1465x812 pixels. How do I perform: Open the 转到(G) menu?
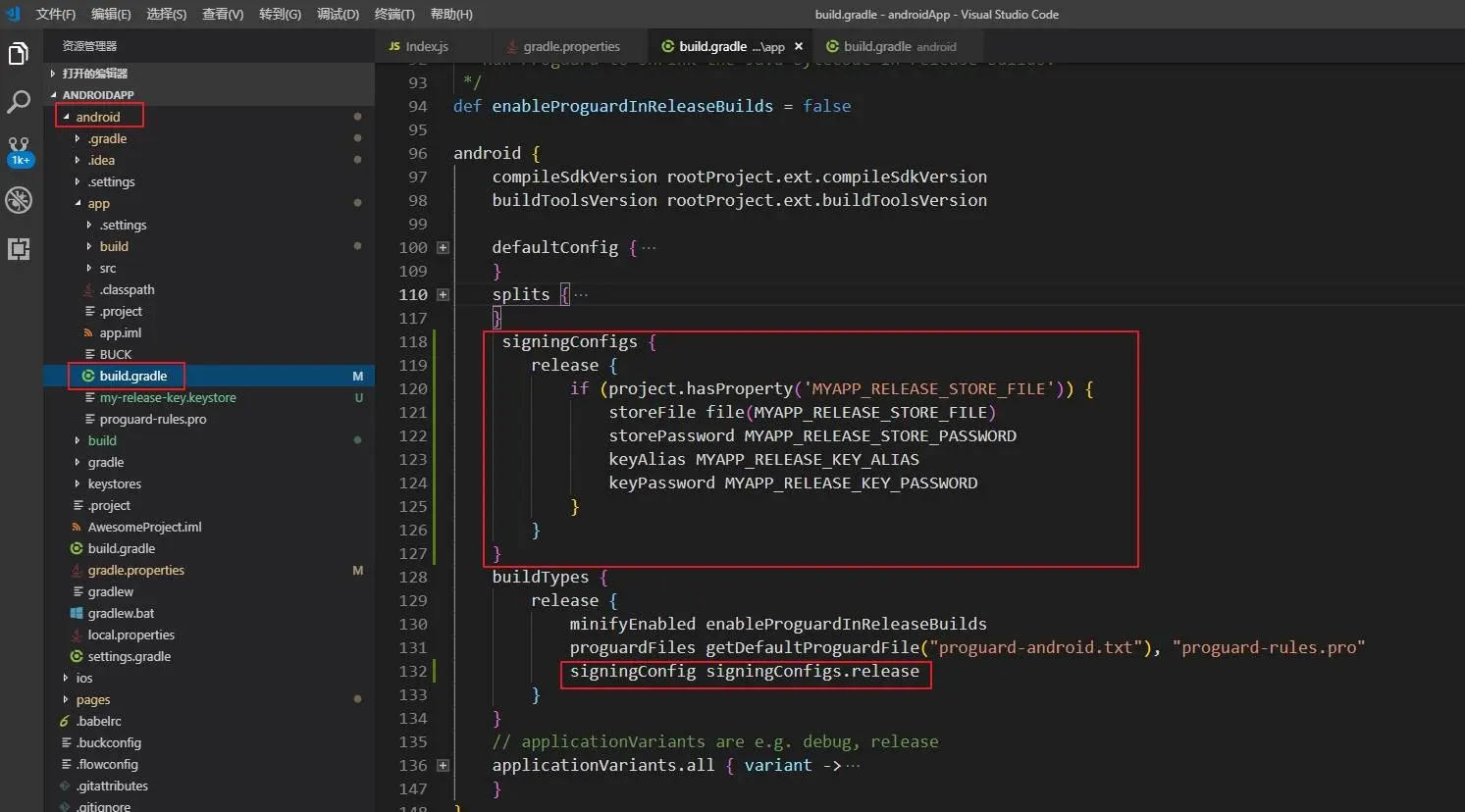pos(280,14)
